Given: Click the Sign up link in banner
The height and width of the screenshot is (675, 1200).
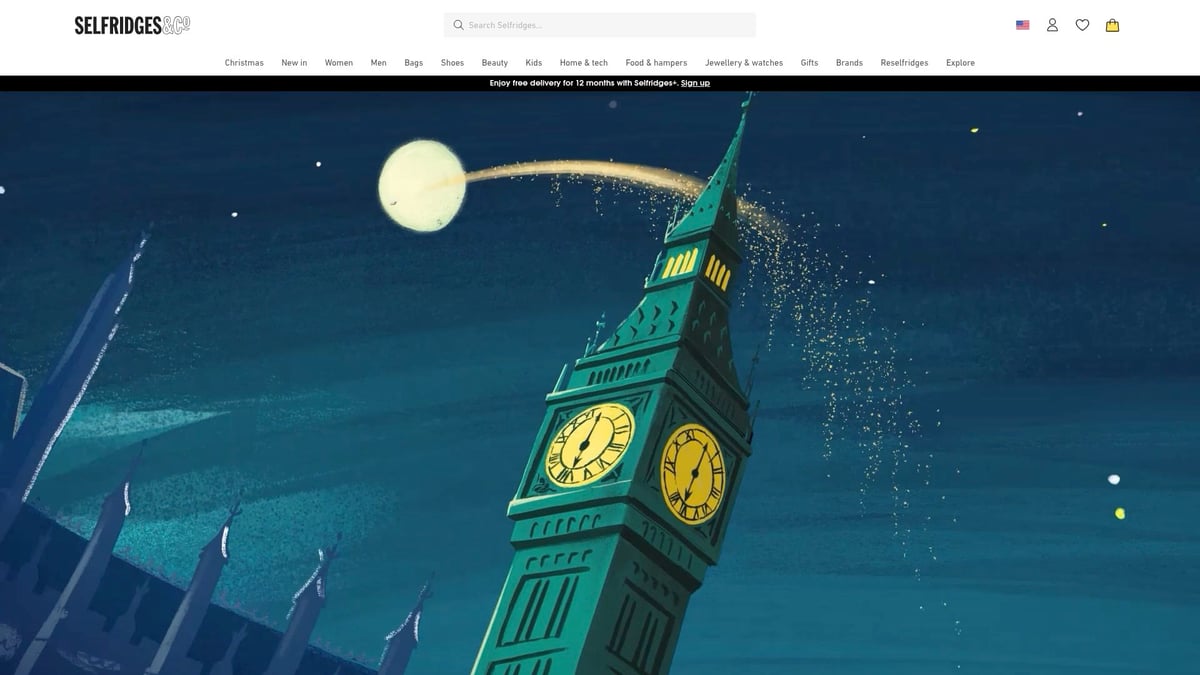Looking at the screenshot, I should tap(695, 83).
